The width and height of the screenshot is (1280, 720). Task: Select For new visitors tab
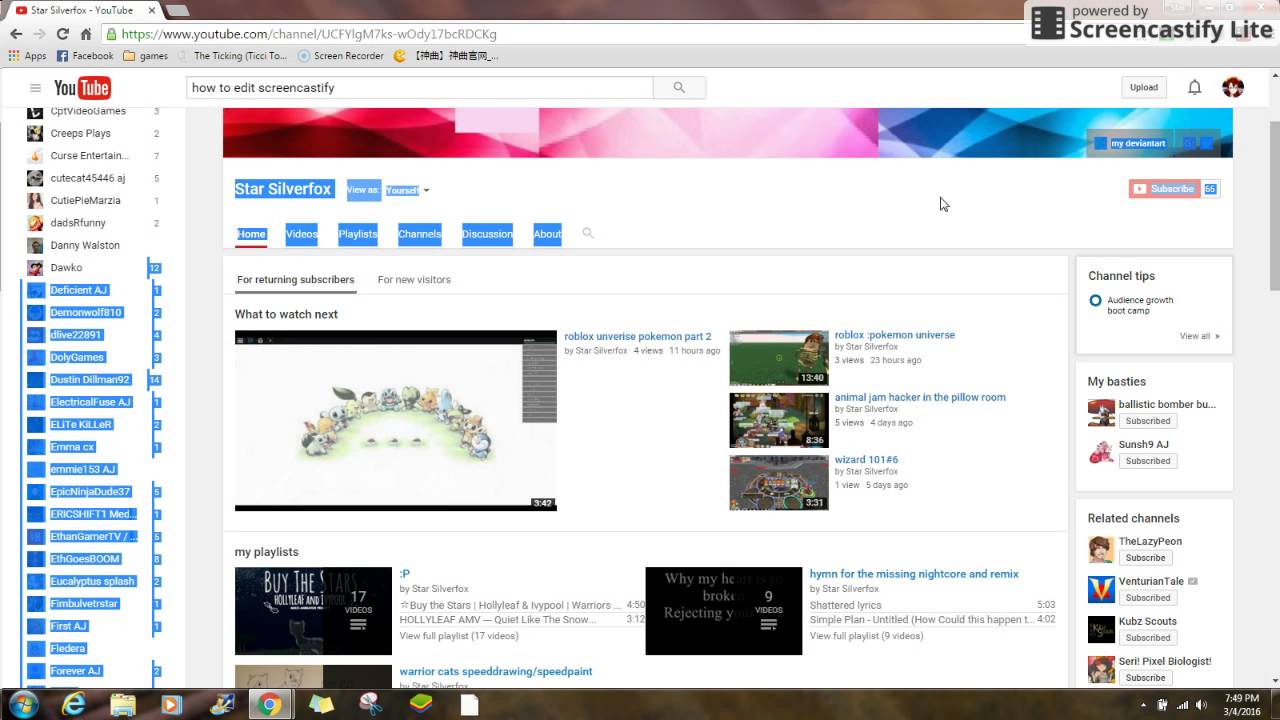pyautogui.click(x=414, y=280)
